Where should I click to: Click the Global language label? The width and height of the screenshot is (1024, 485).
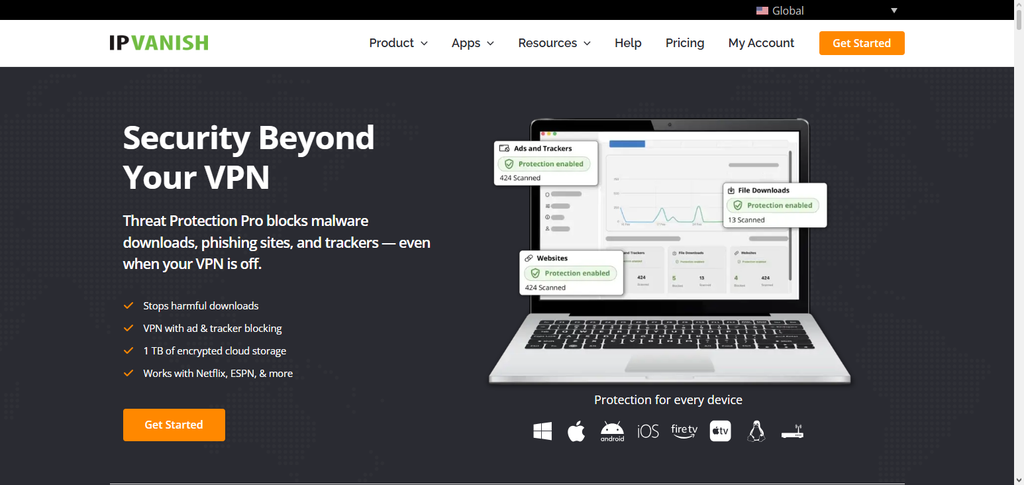coord(788,10)
